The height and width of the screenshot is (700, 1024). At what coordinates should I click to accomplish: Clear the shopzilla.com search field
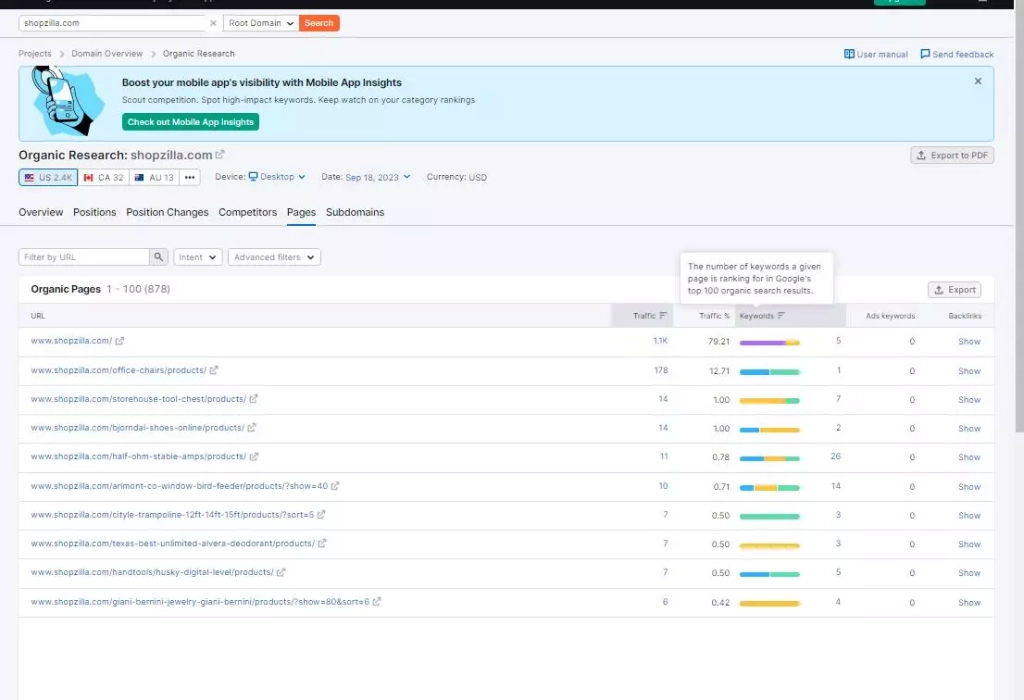213,23
